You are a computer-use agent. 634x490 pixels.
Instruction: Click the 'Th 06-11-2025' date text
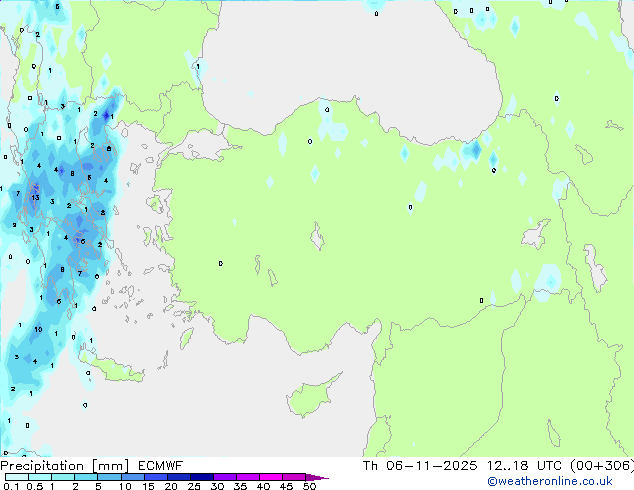pos(420,466)
